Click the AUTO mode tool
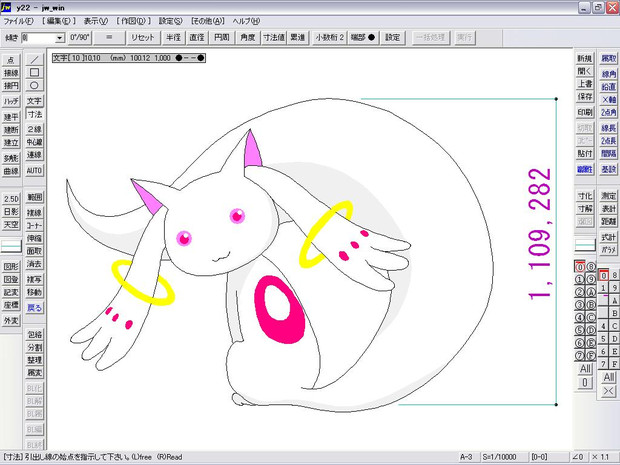 pyautogui.click(x=34, y=170)
